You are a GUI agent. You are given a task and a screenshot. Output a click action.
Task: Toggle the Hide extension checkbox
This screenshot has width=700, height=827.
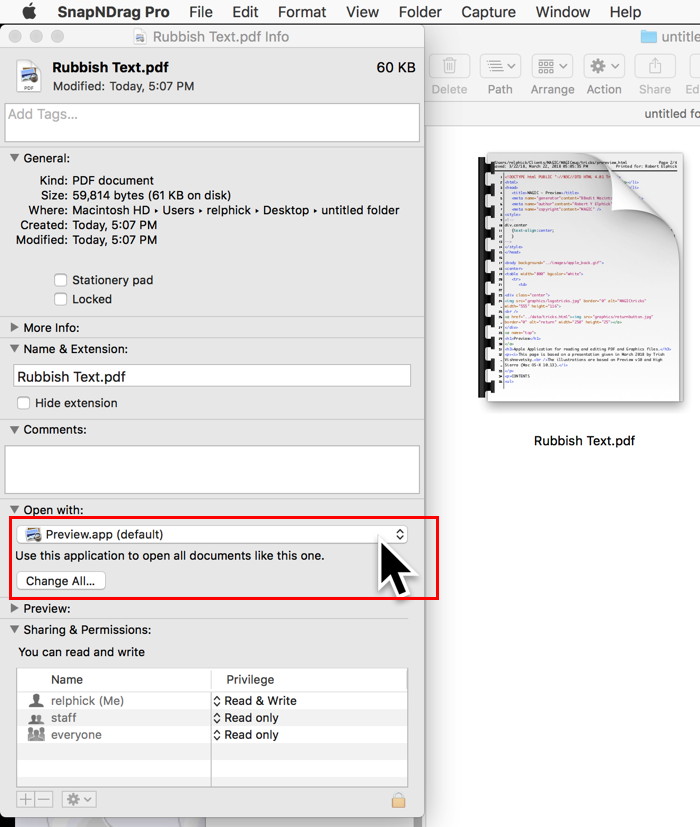[x=23, y=403]
